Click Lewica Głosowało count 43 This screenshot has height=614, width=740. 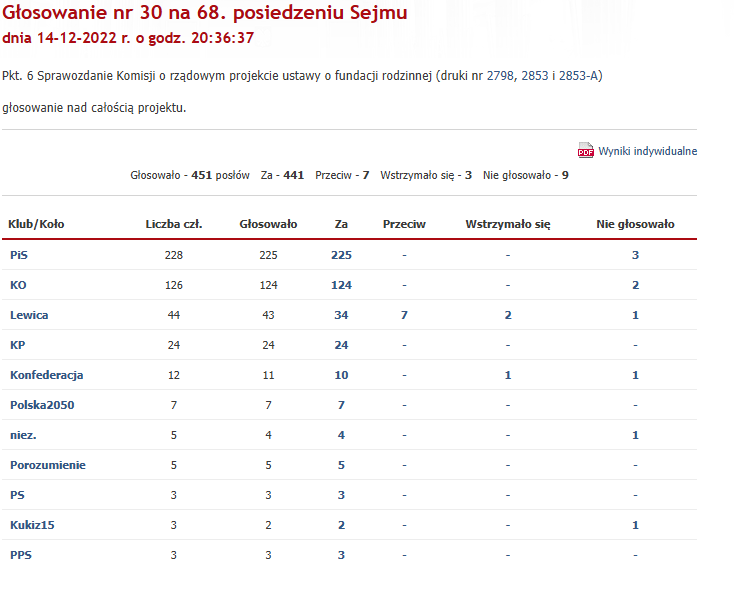[268, 315]
